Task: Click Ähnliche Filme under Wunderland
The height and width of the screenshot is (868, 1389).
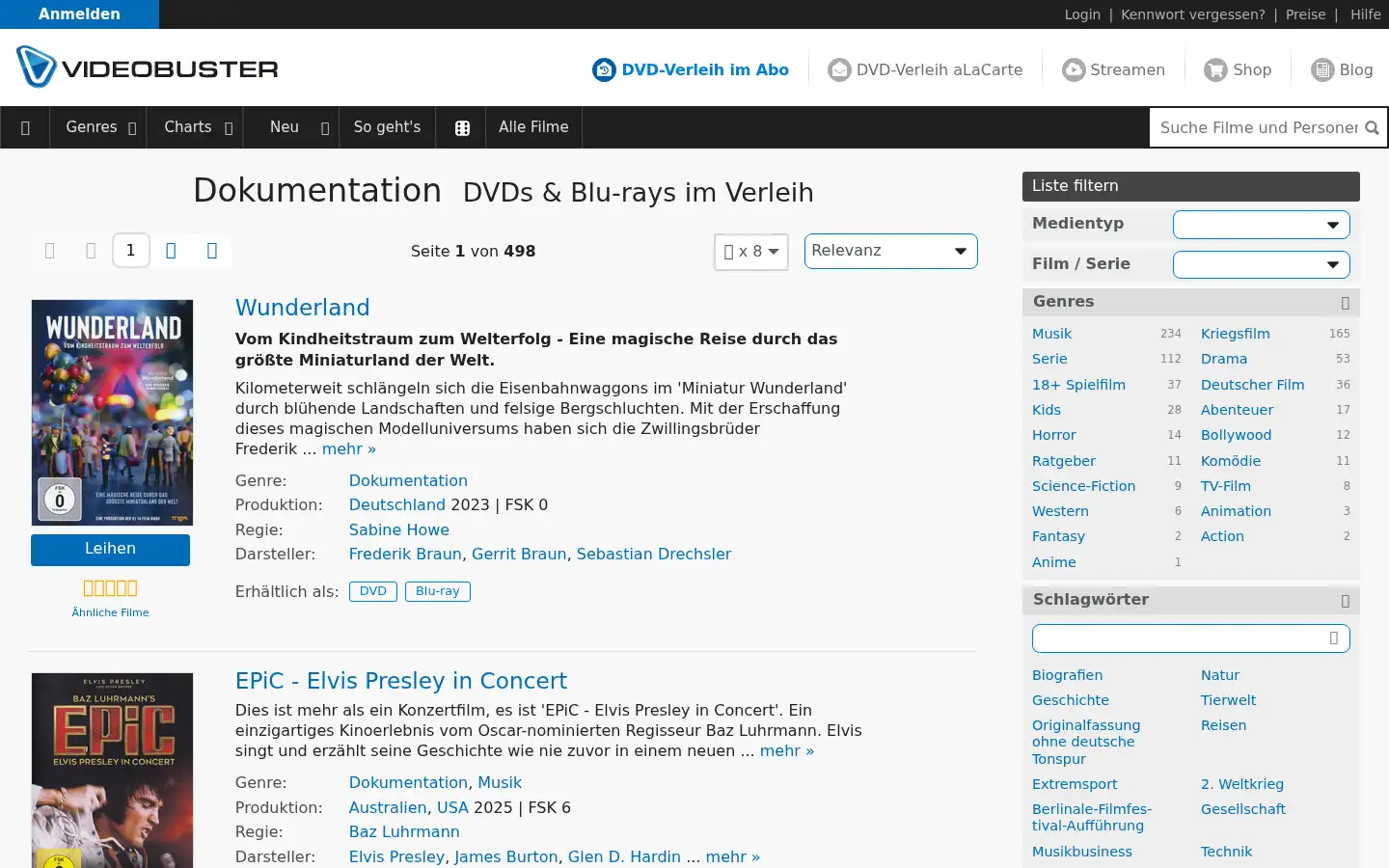Action: pos(110,612)
